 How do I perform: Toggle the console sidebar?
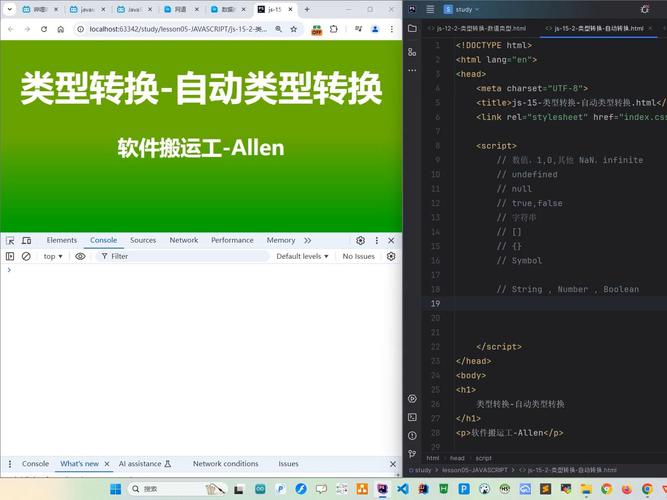coord(10,256)
